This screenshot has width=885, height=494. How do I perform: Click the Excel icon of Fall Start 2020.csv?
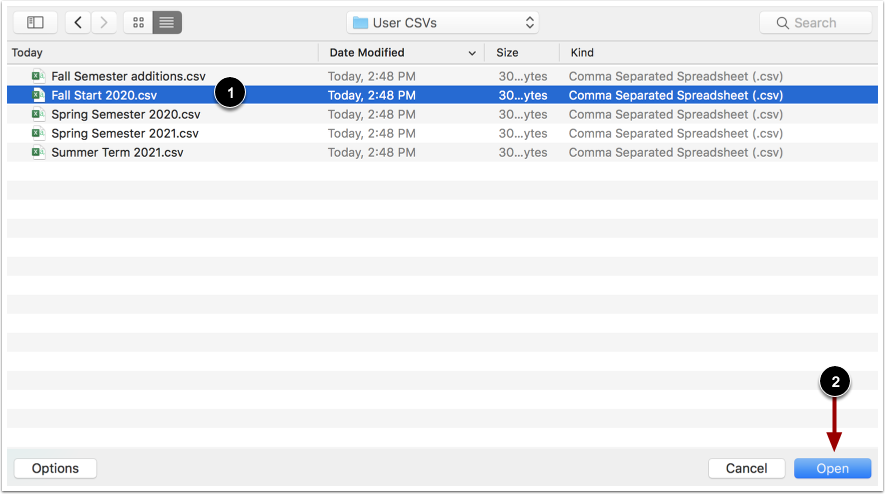pos(38,95)
